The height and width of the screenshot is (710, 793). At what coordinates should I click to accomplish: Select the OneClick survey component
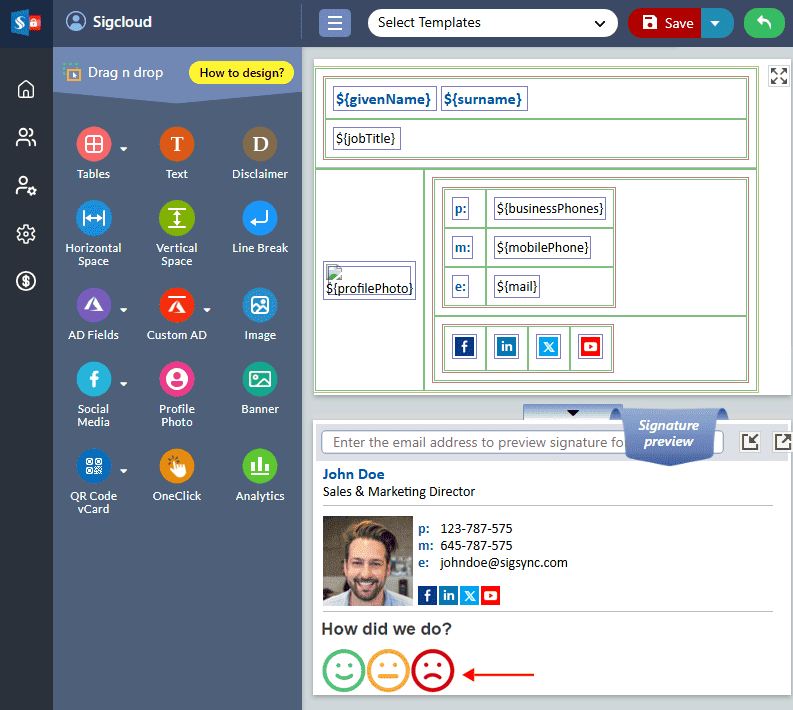(x=176, y=467)
